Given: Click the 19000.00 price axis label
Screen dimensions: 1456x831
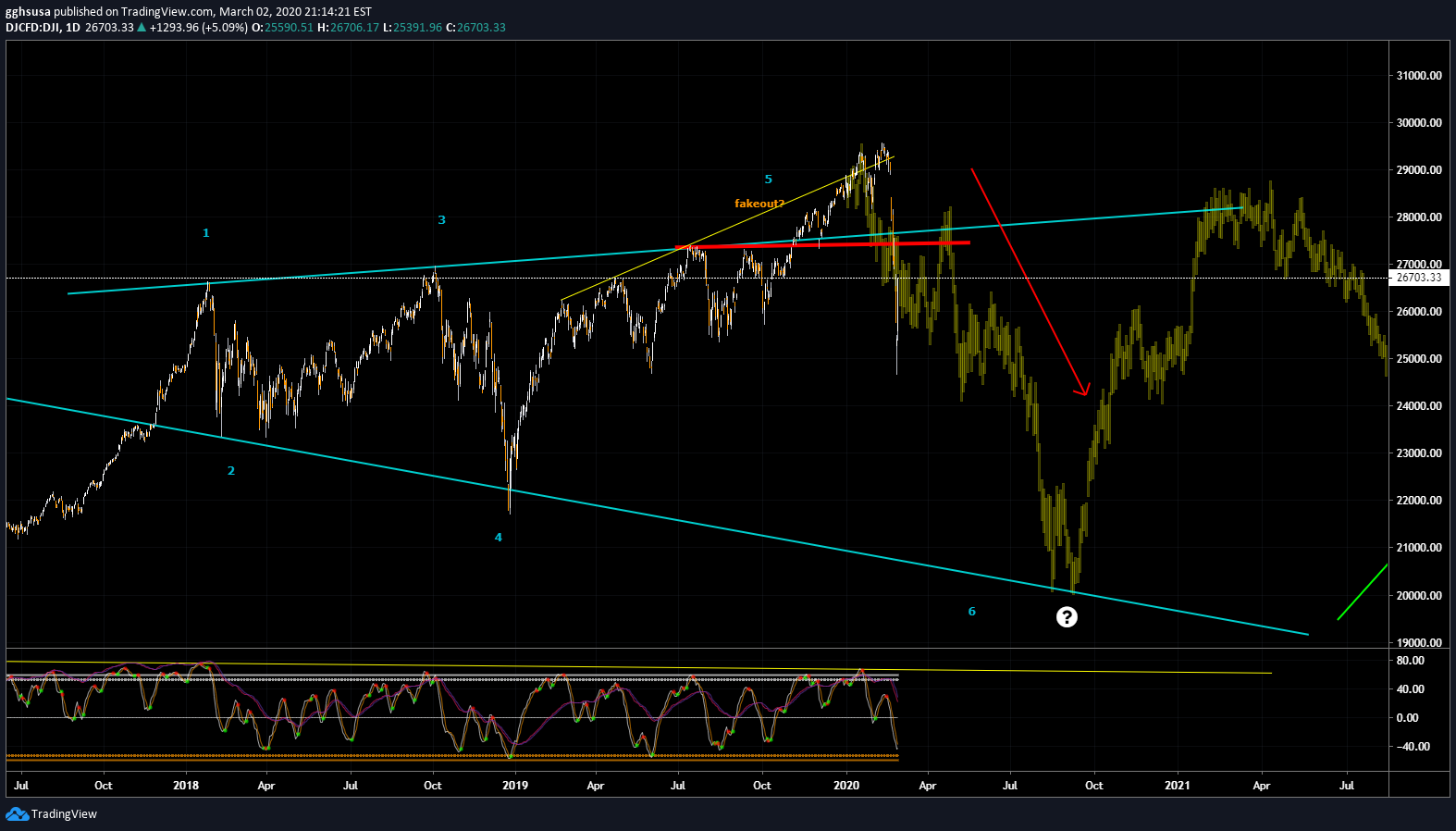Looking at the screenshot, I should (x=1419, y=643).
